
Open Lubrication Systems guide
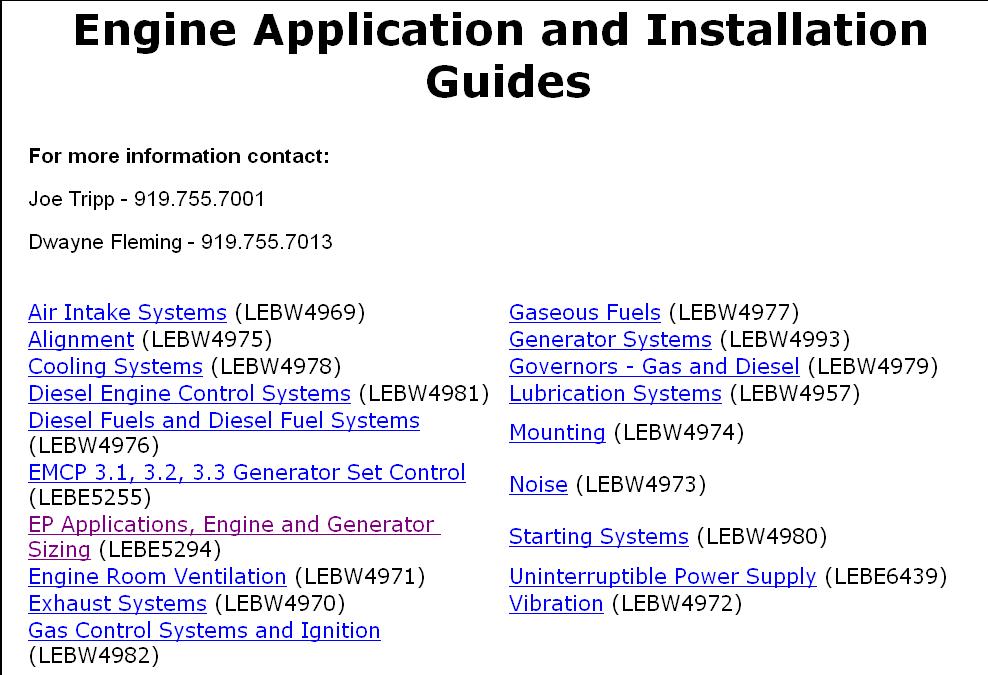[615, 394]
